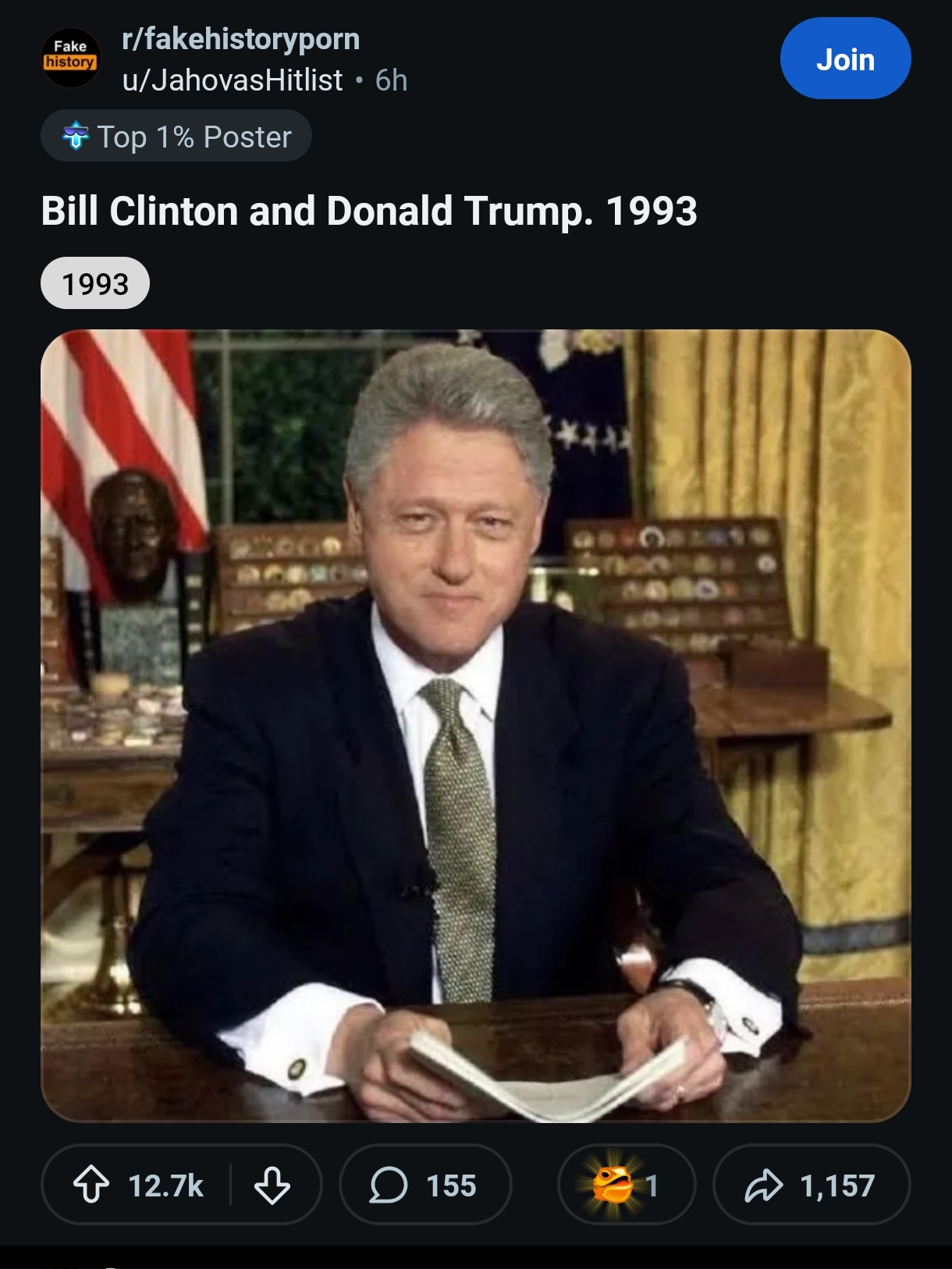Tap the share arrow icon
Viewport: 952px width, 1269px height.
click(763, 1185)
